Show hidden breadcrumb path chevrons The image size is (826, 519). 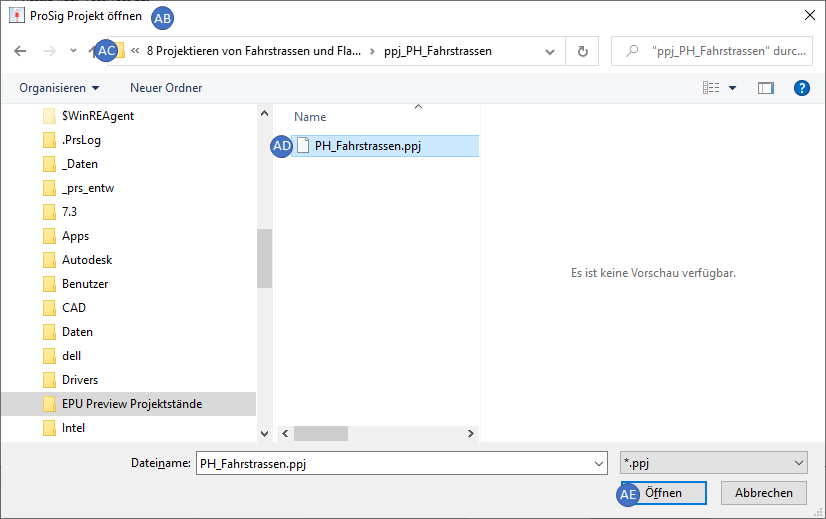tap(135, 51)
